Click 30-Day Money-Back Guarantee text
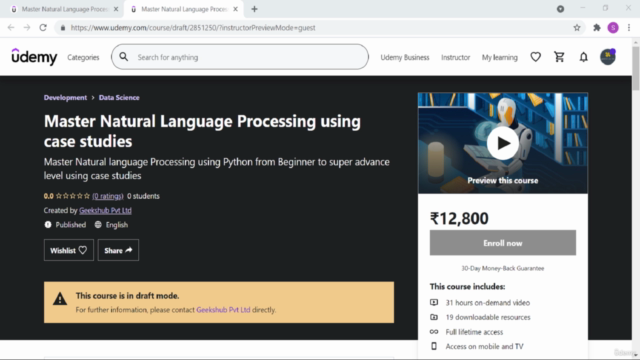The height and width of the screenshot is (360, 640). pos(503,268)
